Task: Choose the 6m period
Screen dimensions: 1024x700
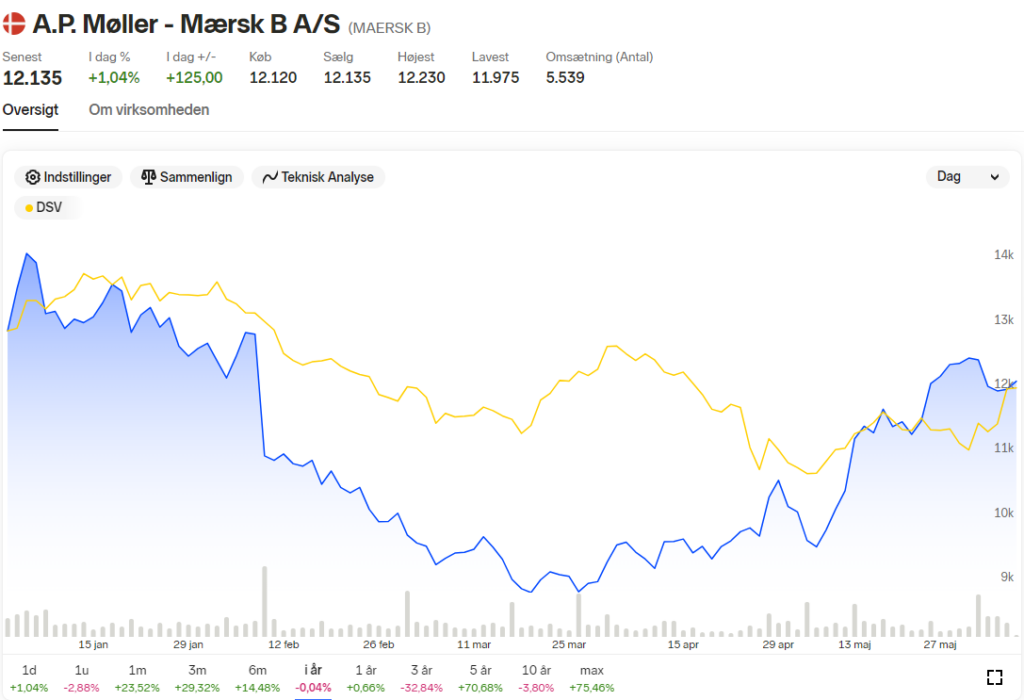Action: (x=257, y=678)
